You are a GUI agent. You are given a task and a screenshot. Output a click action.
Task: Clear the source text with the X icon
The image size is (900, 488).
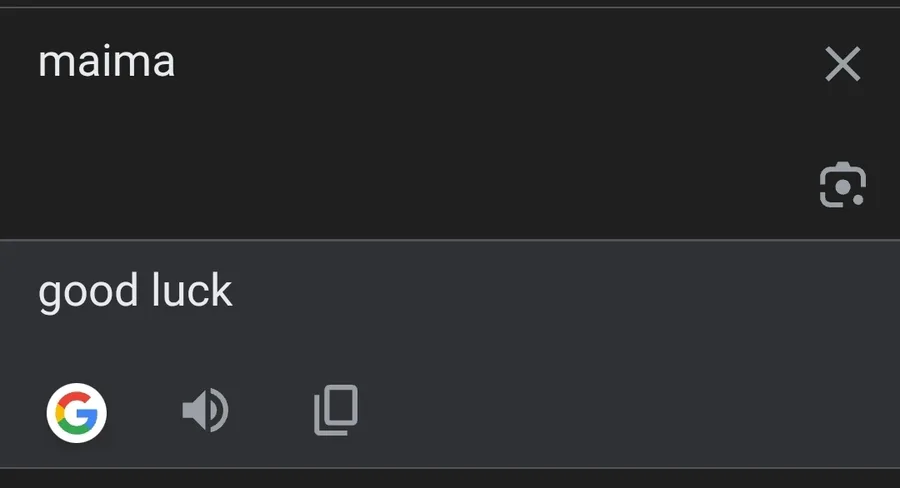point(843,64)
